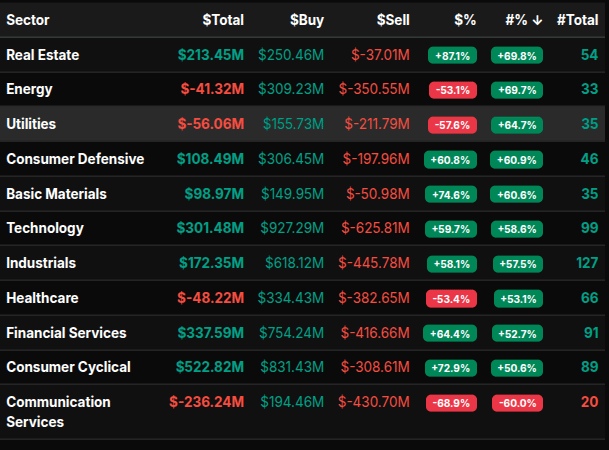The image size is (609, 450).
Task: Open the Communication Services sector
Action: pyautogui.click(x=58, y=411)
